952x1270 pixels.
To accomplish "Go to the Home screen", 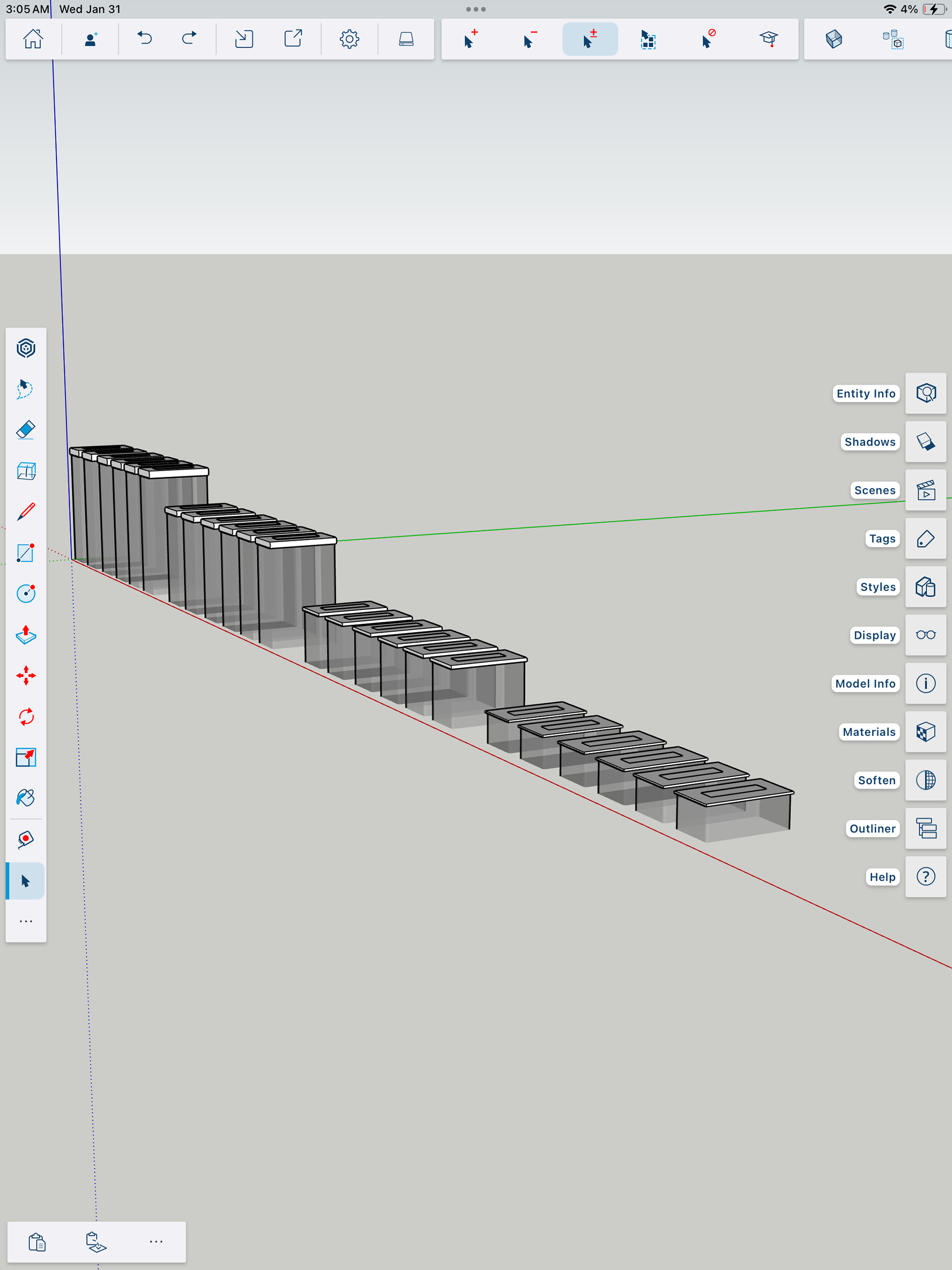I will [33, 39].
